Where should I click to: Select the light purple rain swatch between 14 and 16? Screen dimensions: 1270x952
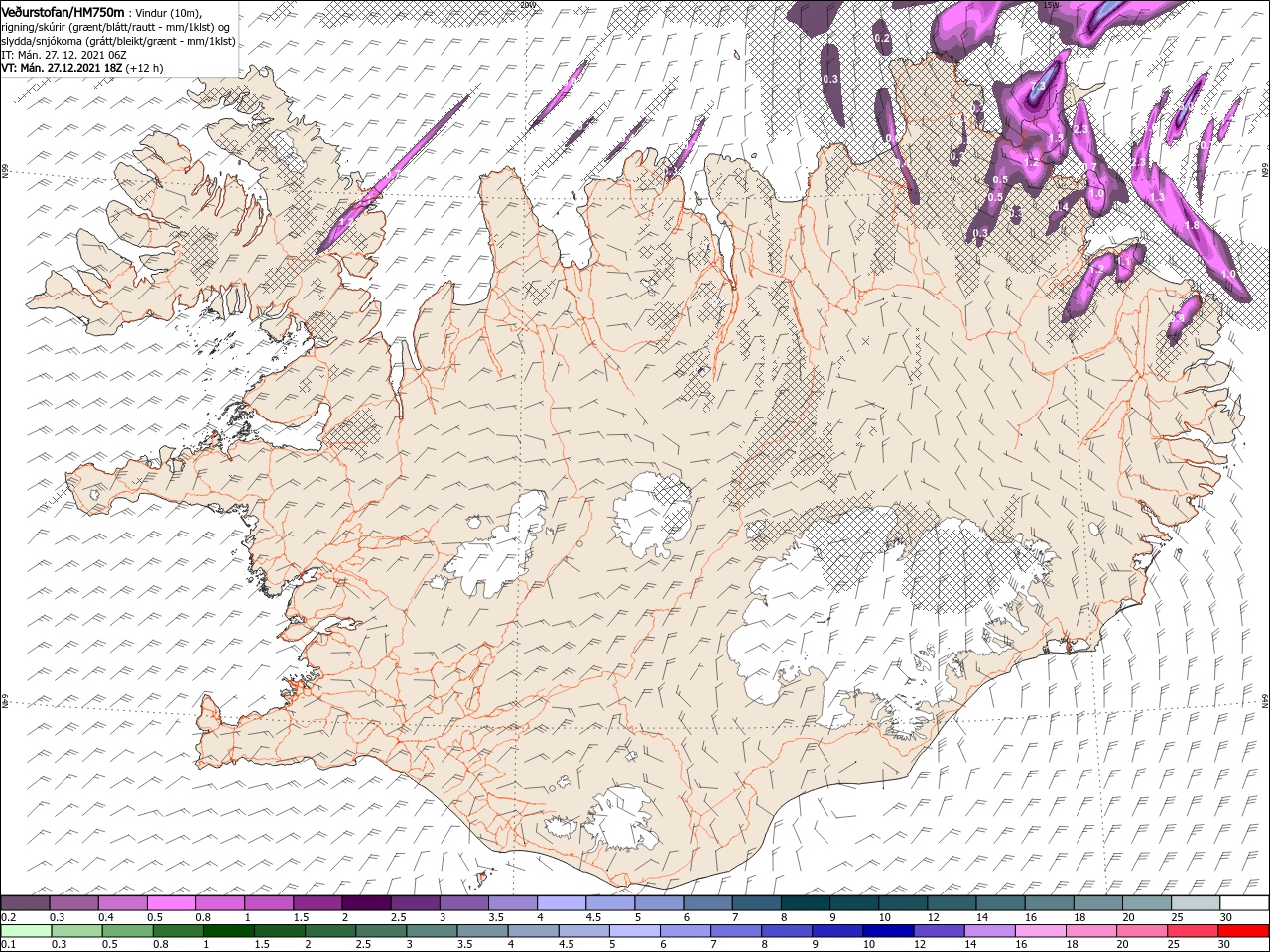990,931
